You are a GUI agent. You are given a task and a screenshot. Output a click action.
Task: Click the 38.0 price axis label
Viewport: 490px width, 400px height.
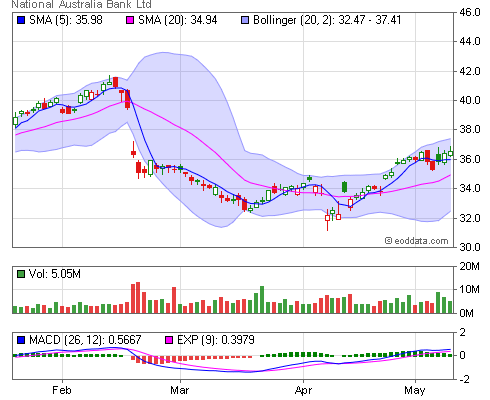tap(470, 129)
